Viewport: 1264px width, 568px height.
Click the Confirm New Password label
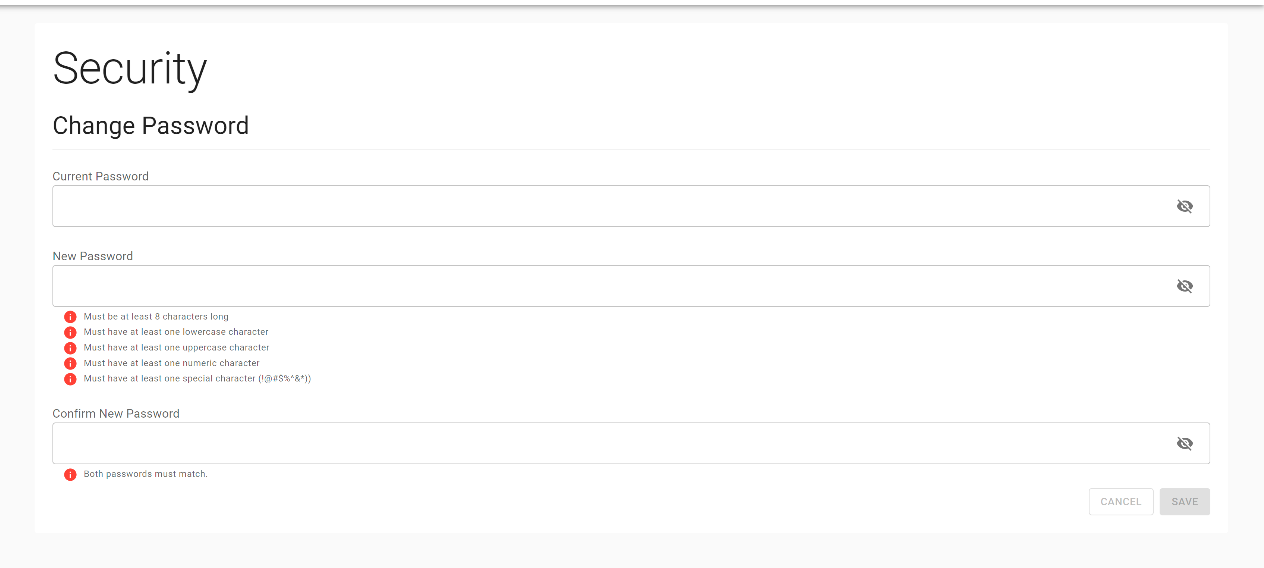click(116, 413)
